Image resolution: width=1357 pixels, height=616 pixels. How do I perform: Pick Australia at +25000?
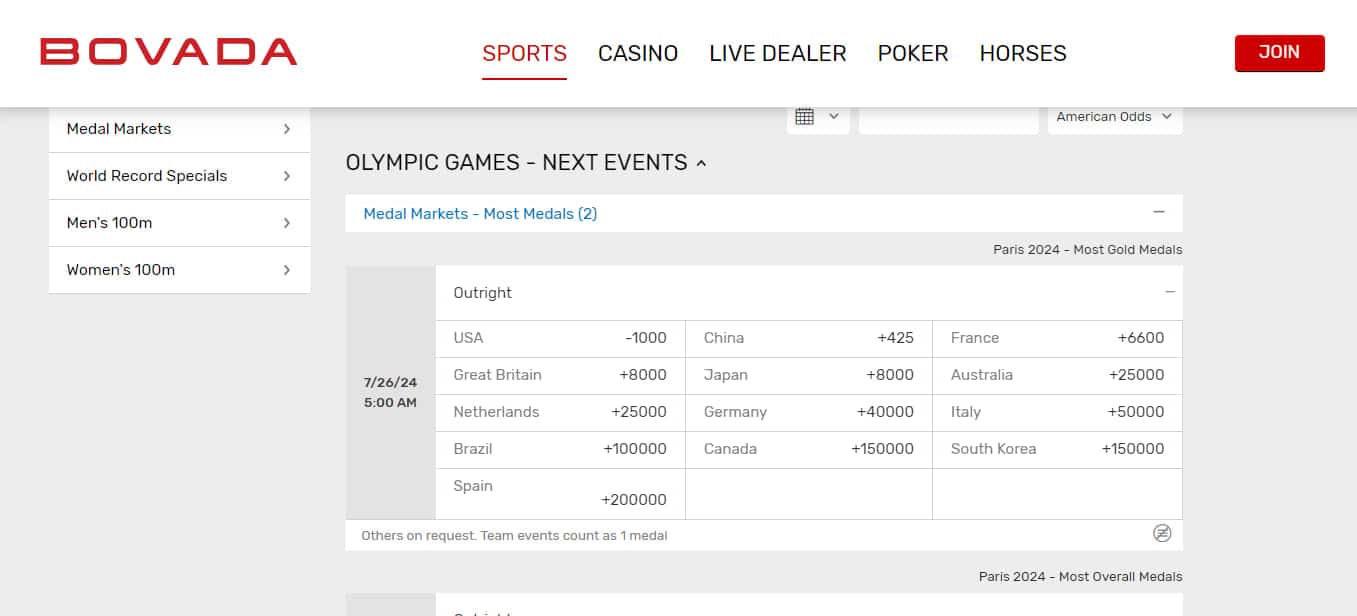[x=1057, y=375]
